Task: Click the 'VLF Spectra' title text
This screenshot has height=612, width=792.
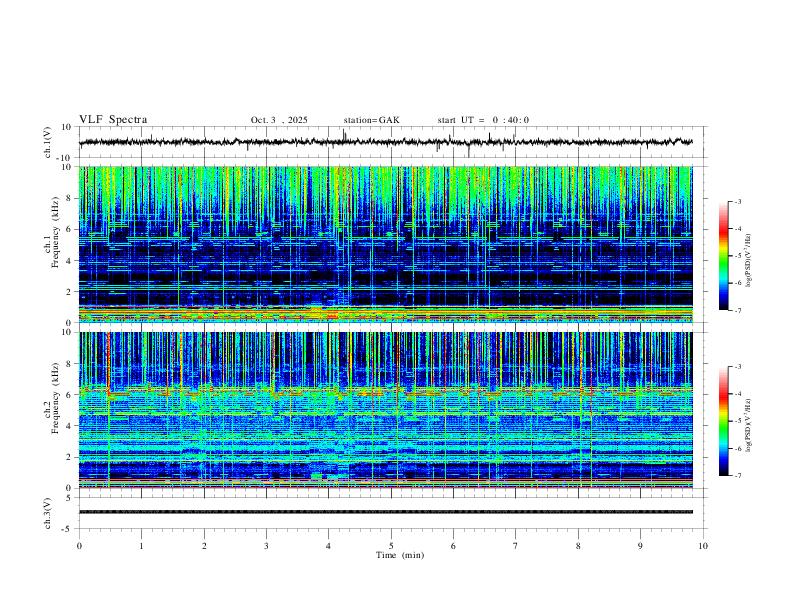Action: [x=113, y=120]
